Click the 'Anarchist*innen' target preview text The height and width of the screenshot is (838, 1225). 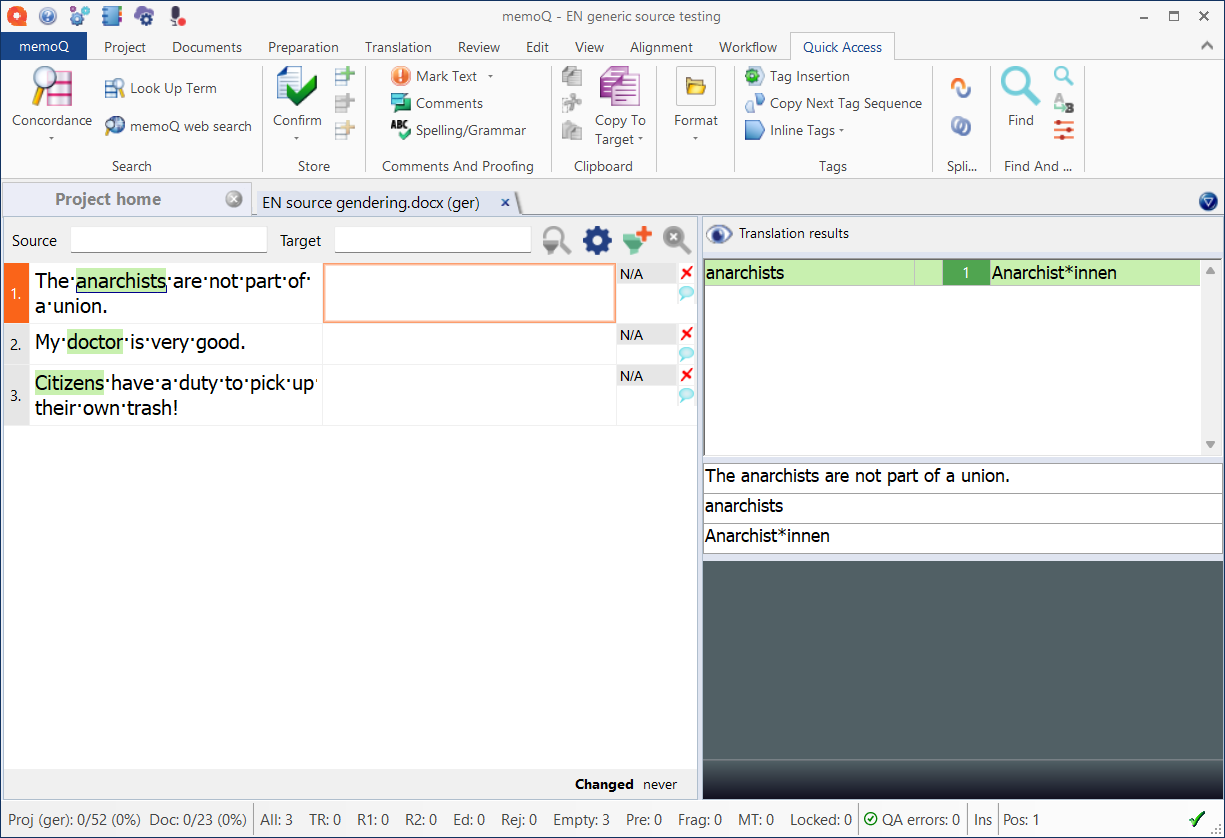tap(767, 536)
